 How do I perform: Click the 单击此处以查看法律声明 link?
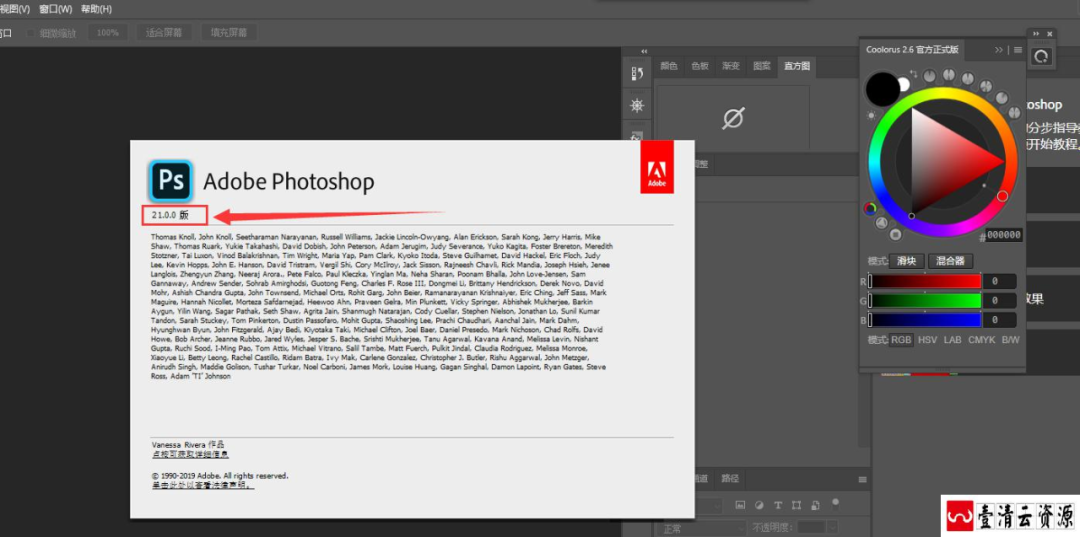pyautogui.click(x=202, y=485)
